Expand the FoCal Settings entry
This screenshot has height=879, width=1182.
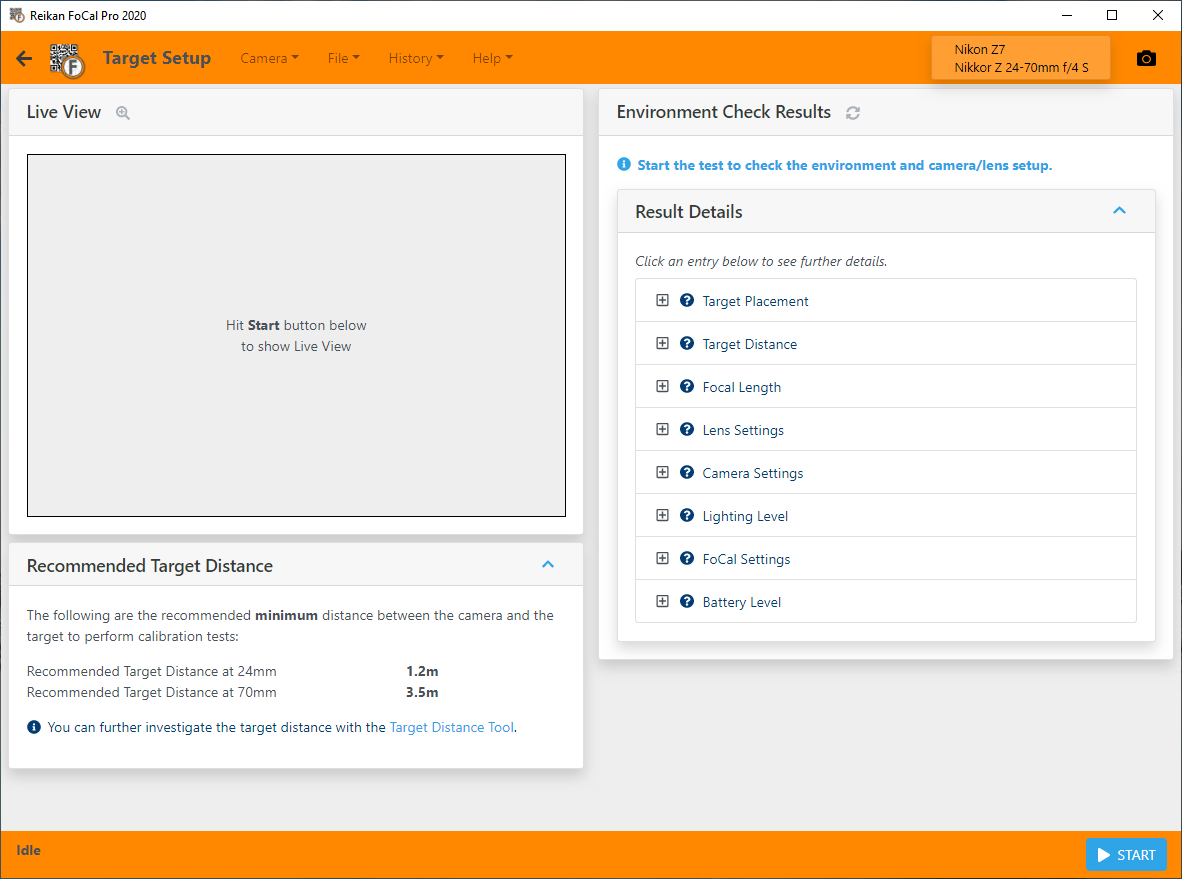[x=663, y=558]
